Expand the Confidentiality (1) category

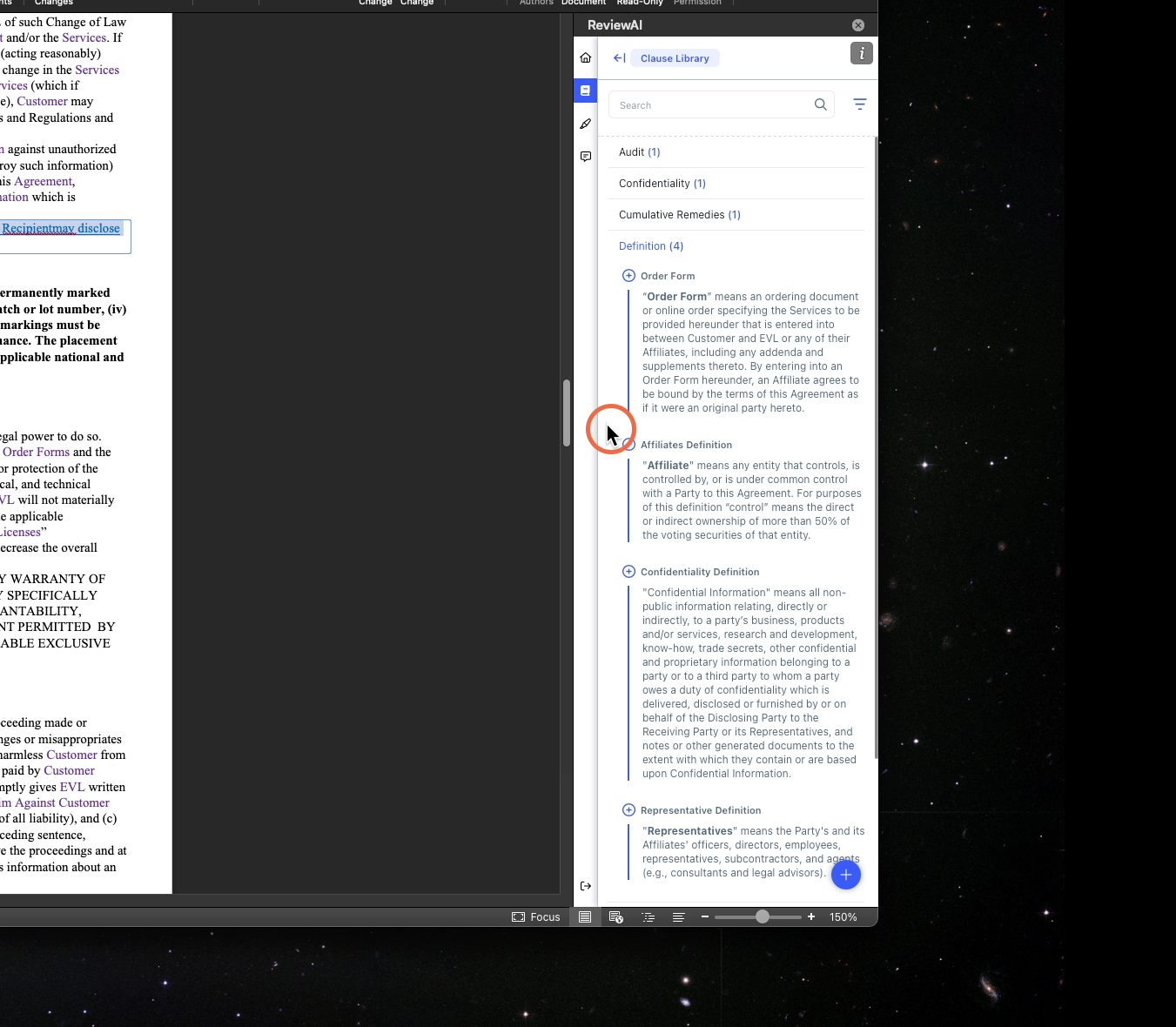(736, 184)
